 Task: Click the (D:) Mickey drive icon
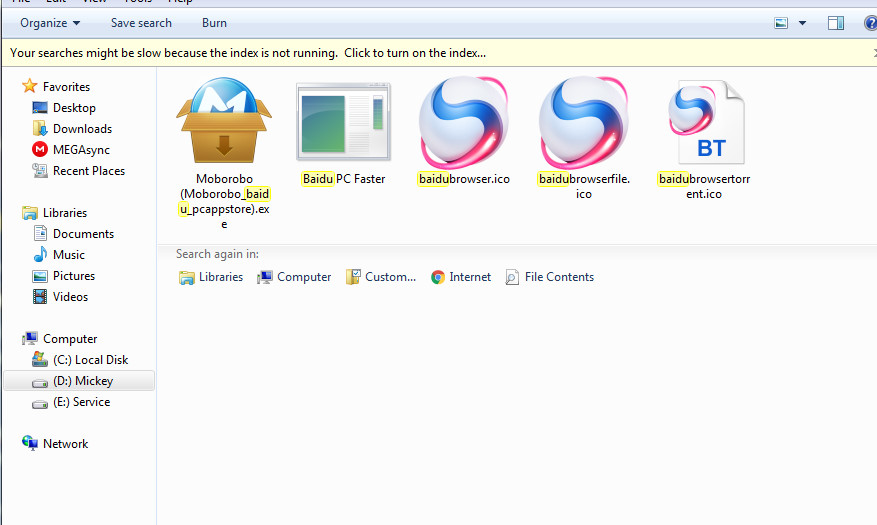(40, 382)
